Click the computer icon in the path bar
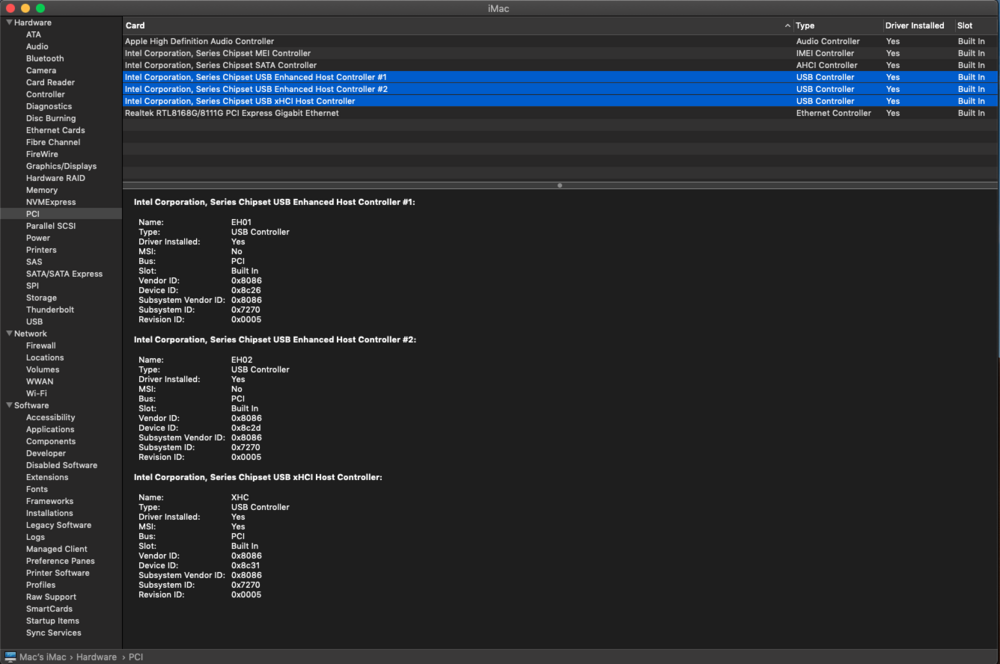The image size is (1000, 664). tap(11, 656)
